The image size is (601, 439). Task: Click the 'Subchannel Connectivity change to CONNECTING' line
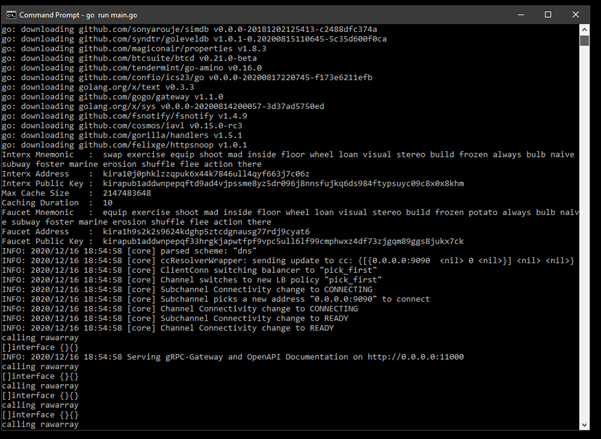tap(187, 289)
